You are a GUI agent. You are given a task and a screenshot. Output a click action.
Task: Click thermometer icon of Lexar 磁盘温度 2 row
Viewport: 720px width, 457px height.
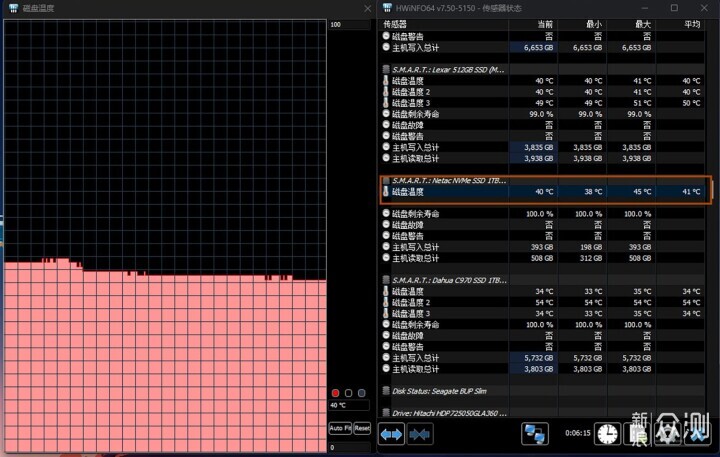coord(386,92)
